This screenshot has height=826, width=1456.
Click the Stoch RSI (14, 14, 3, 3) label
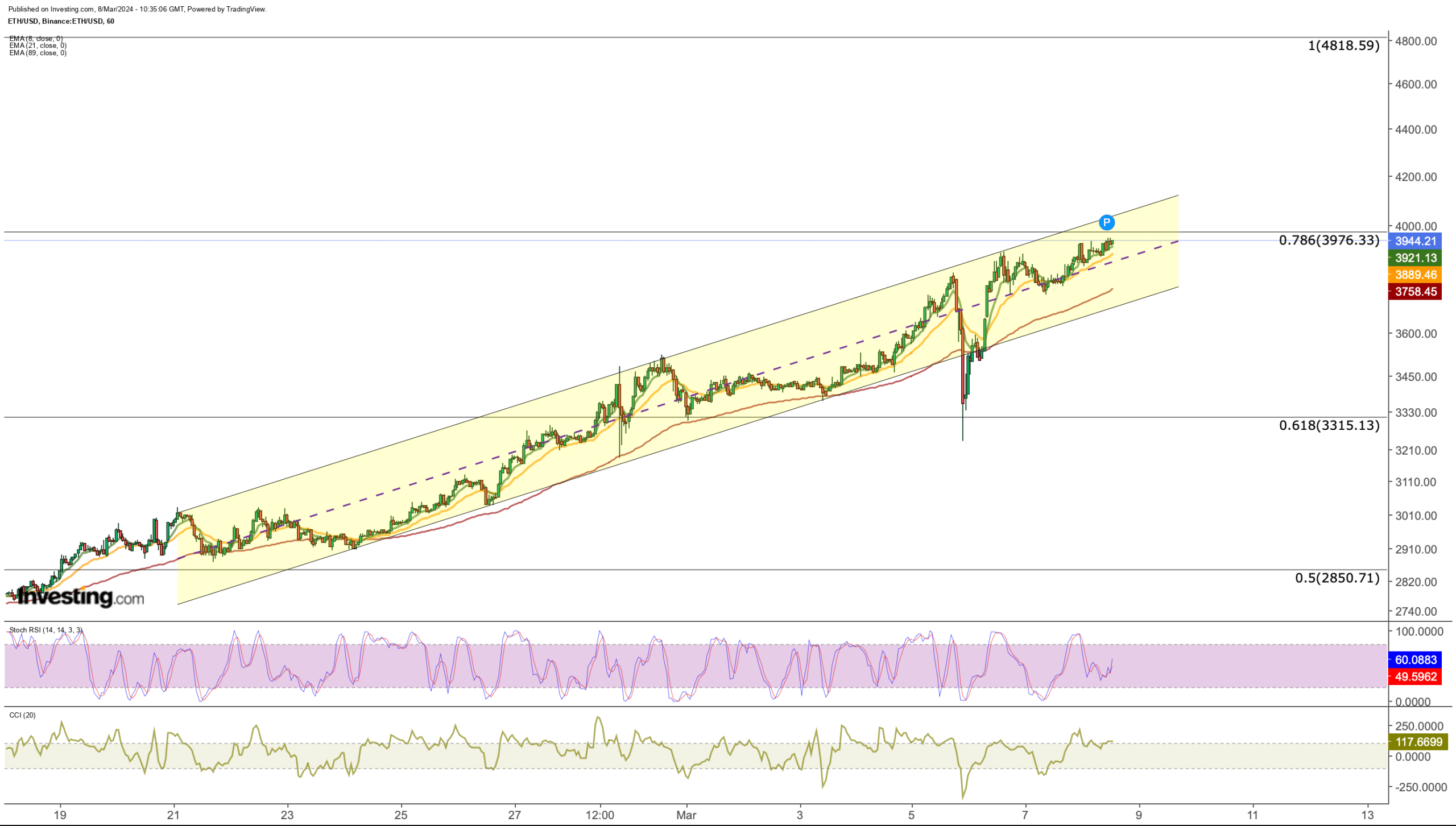point(46,630)
